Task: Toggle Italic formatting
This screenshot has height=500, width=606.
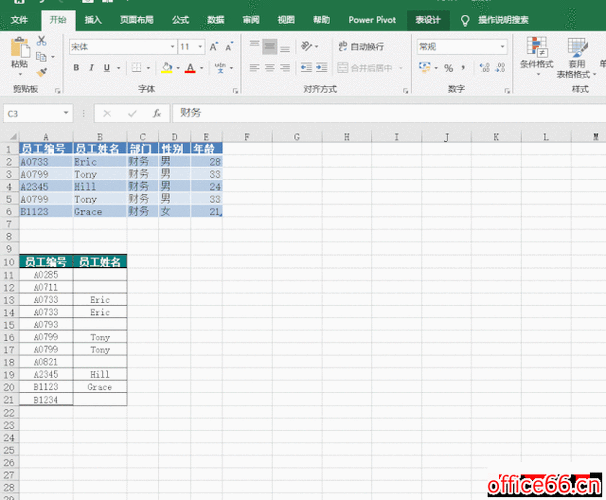Action: (x=91, y=68)
